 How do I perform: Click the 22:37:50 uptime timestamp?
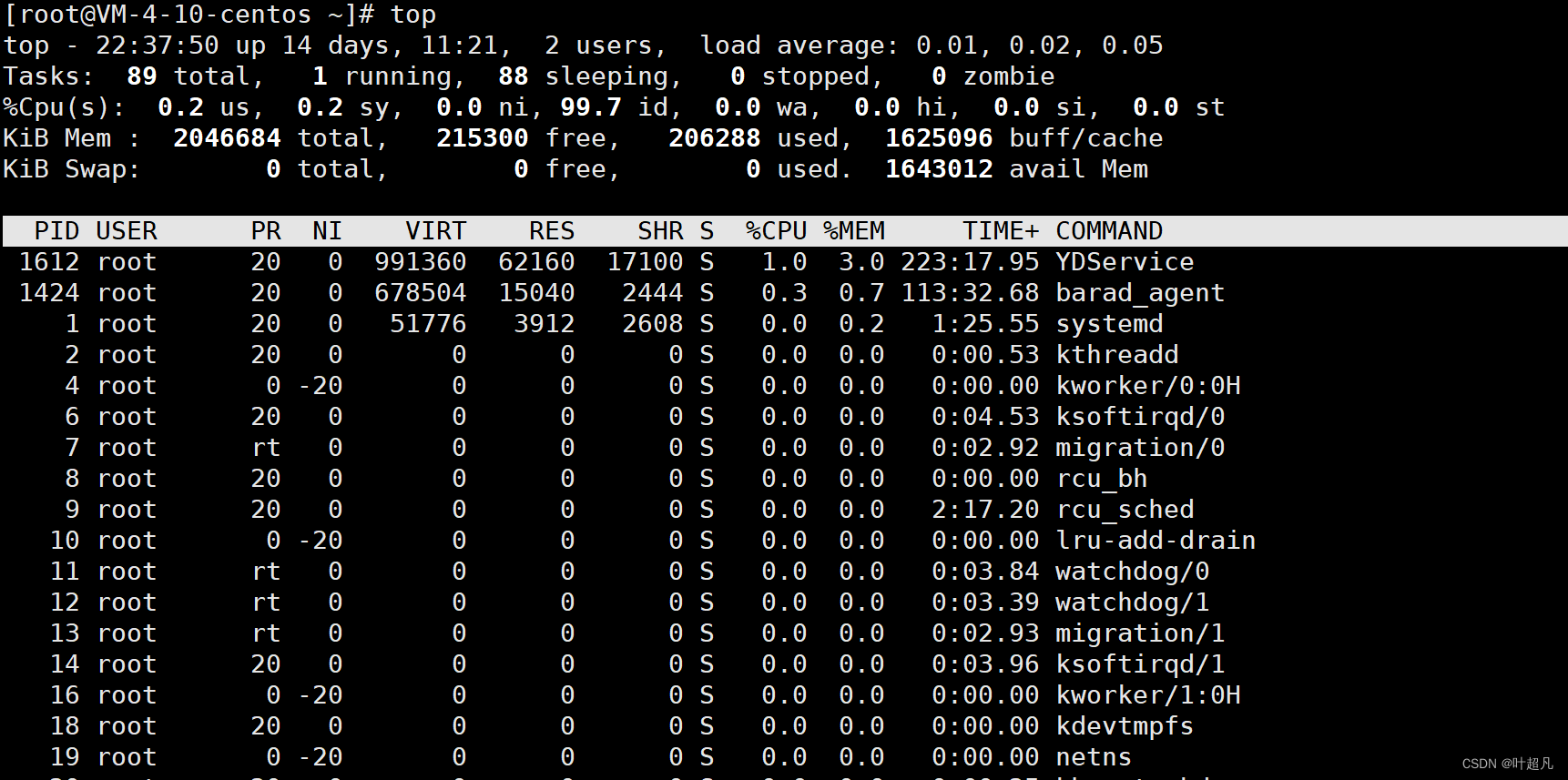coord(158,46)
